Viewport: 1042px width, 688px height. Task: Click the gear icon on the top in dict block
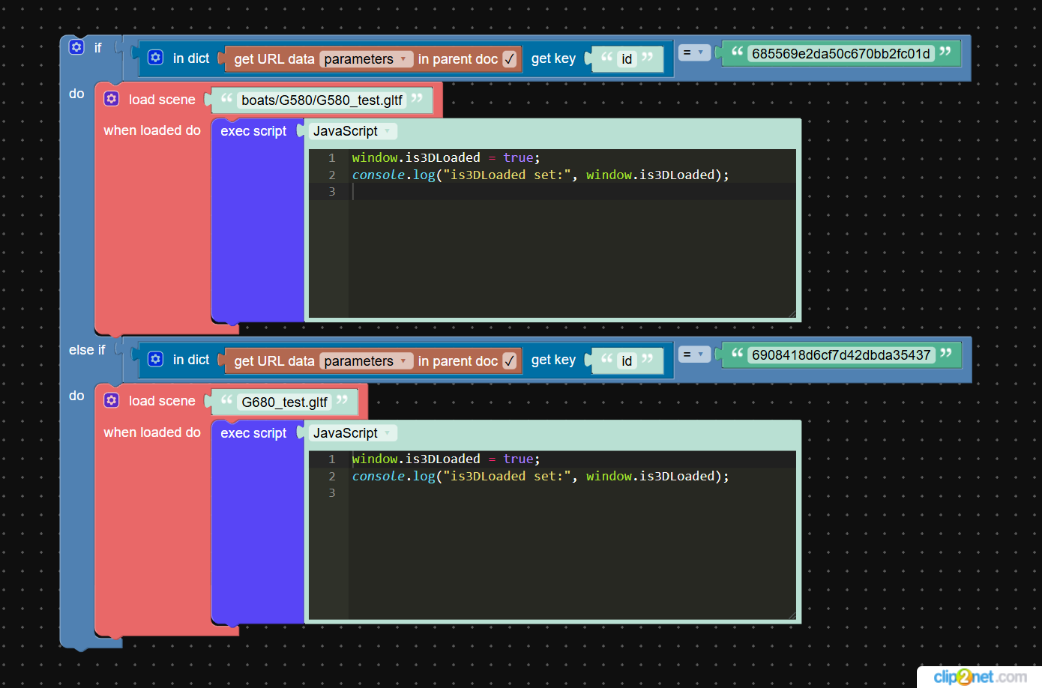pyautogui.click(x=155, y=58)
